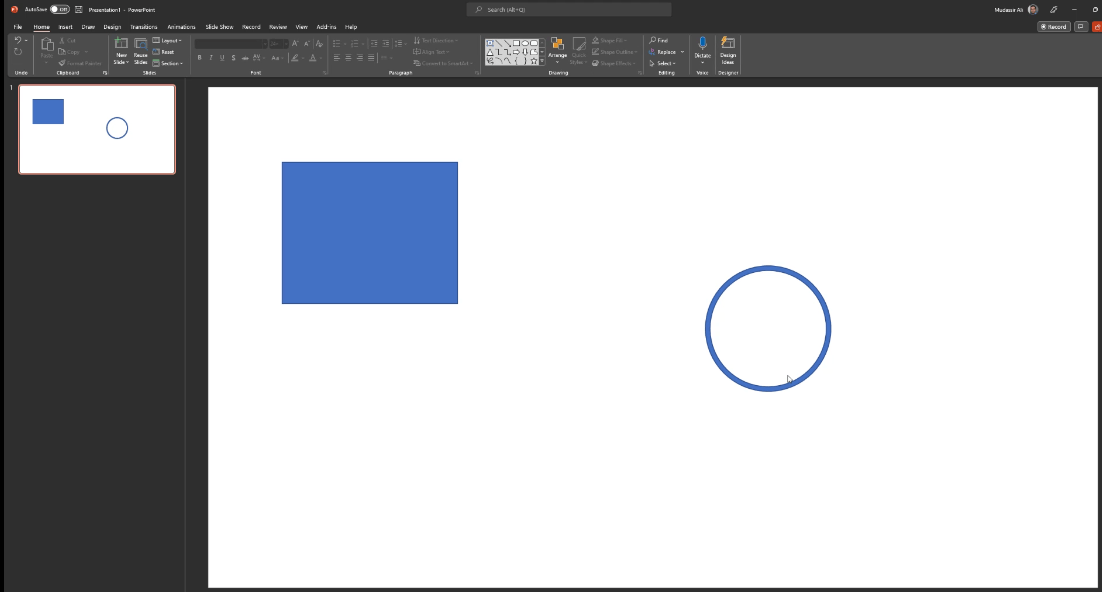This screenshot has height=592, width=1102.
Task: Switch to the Animations tab
Action: [x=181, y=27]
